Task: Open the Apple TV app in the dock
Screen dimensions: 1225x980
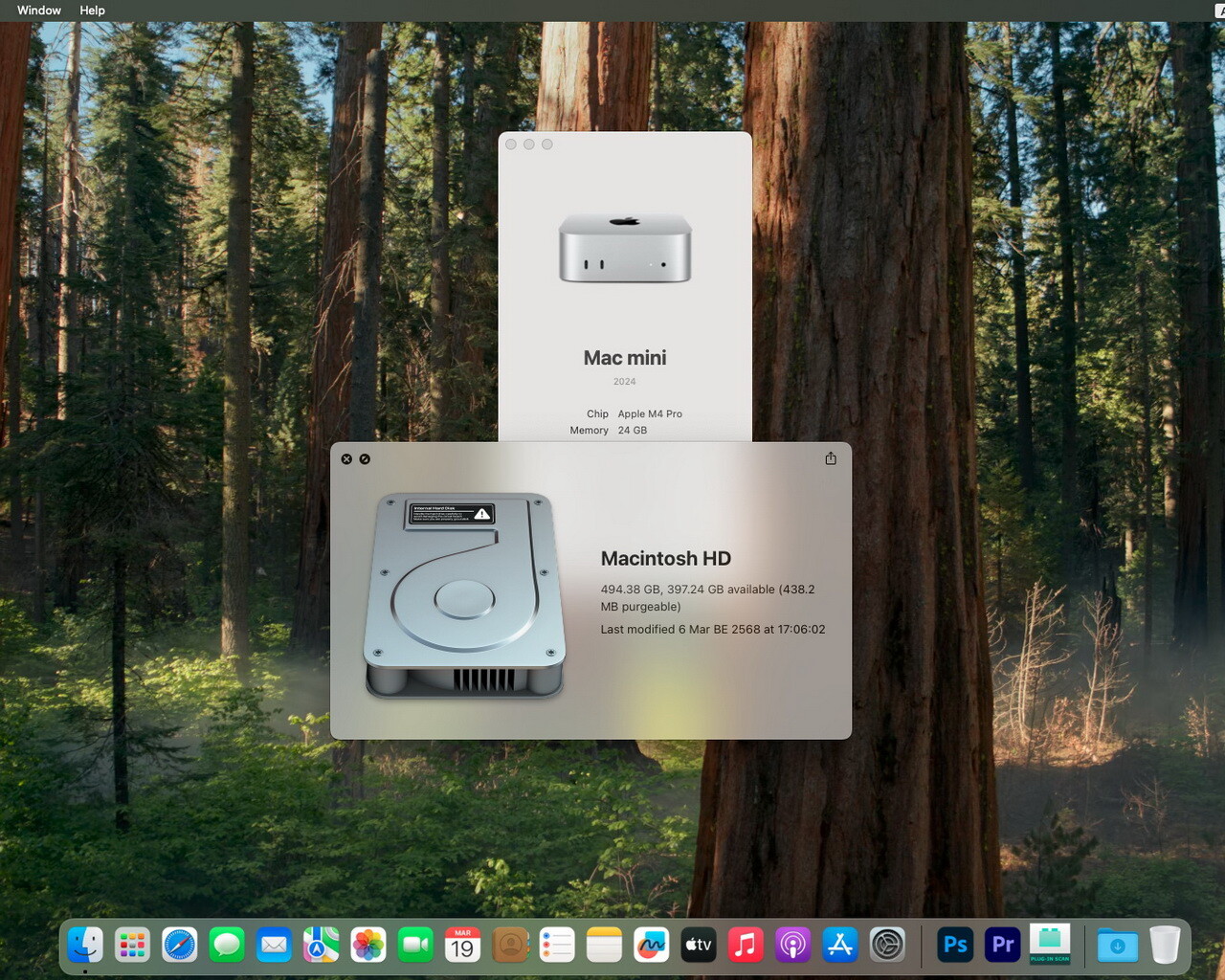Action: point(699,946)
